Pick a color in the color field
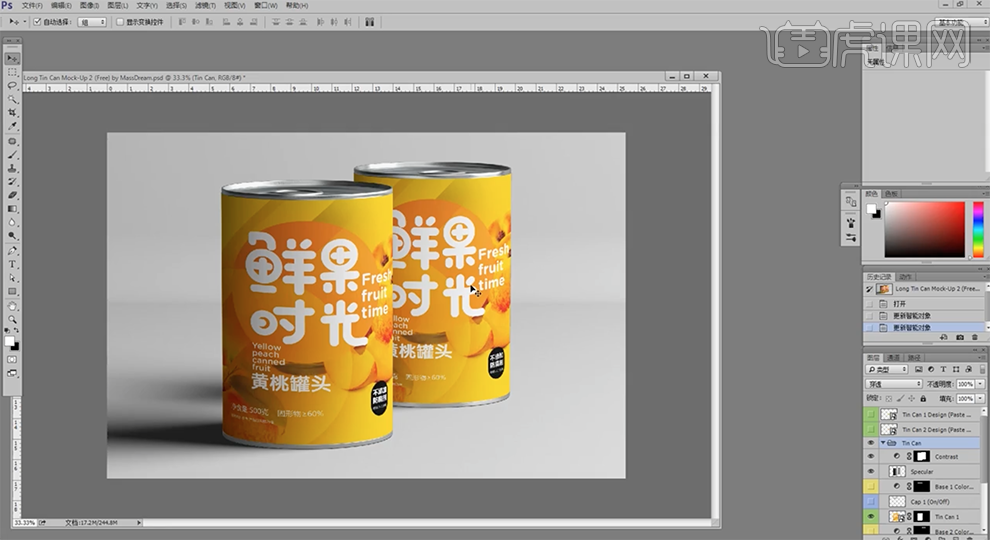The width and height of the screenshot is (990, 540). (924, 229)
